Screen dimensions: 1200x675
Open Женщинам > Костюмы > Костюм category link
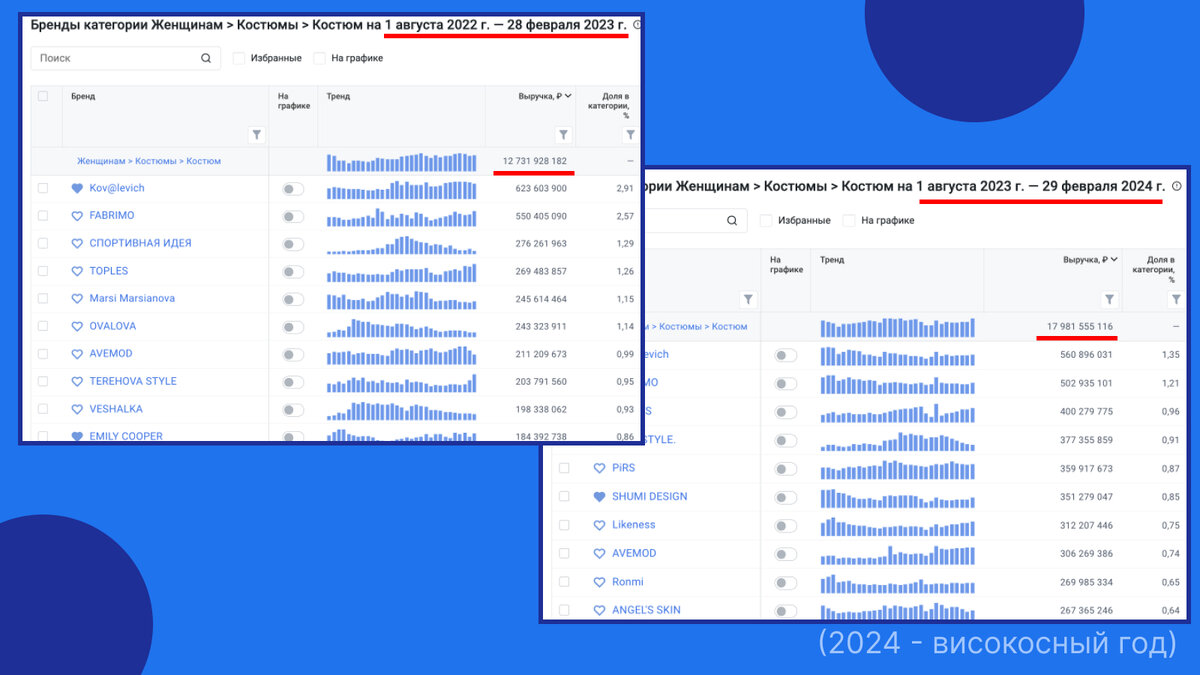(149, 161)
